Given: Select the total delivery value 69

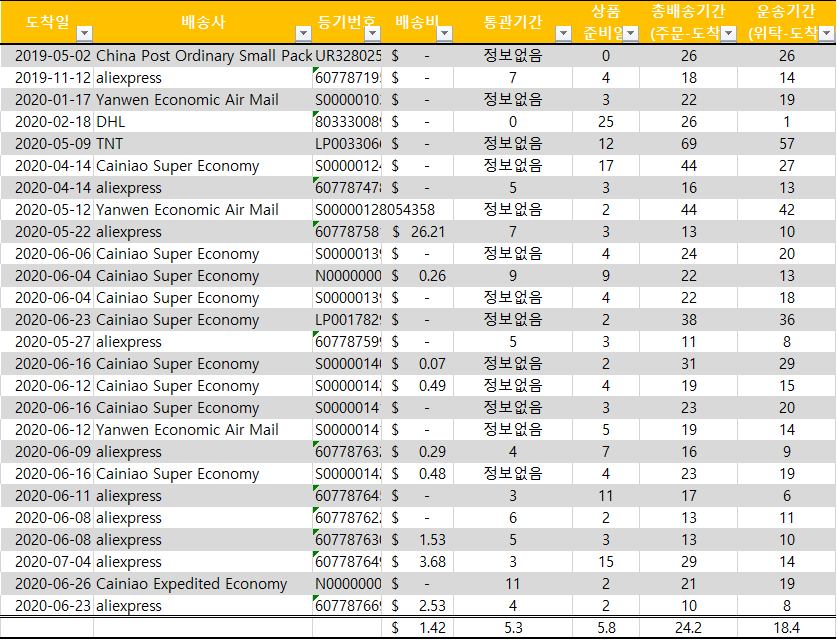Looking at the screenshot, I should (x=689, y=144).
